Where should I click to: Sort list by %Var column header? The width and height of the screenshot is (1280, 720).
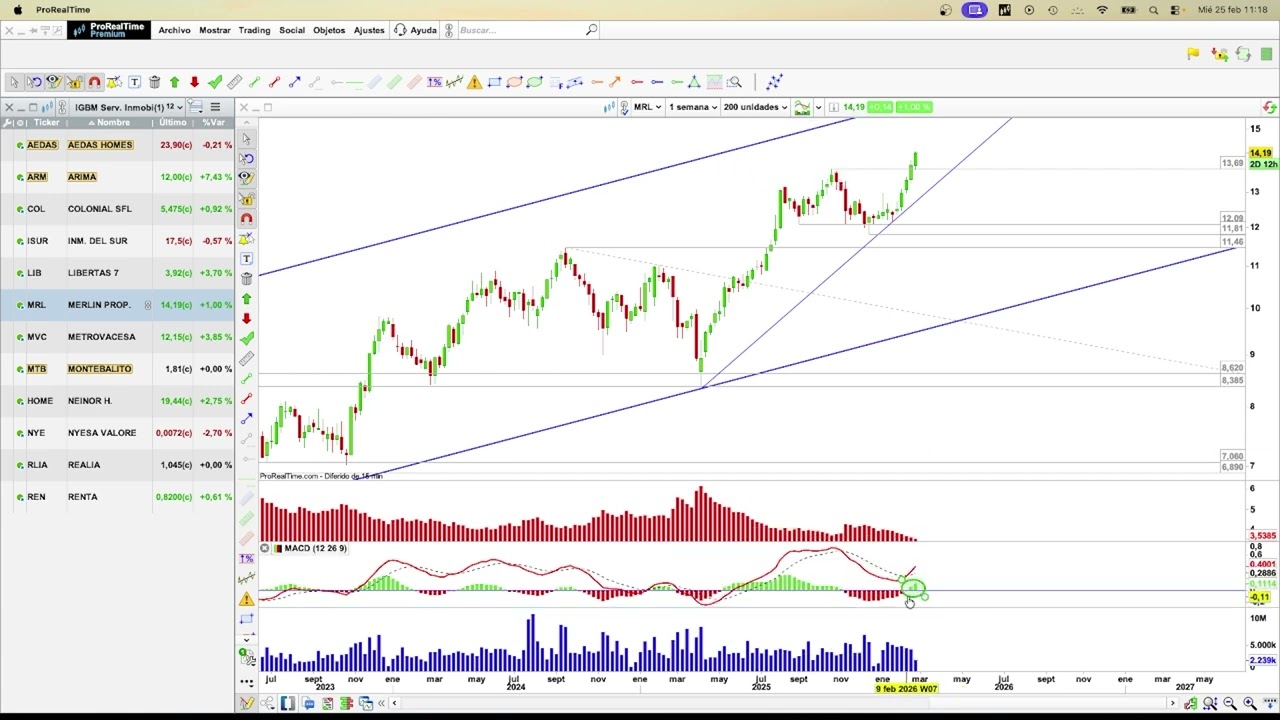[x=214, y=123]
